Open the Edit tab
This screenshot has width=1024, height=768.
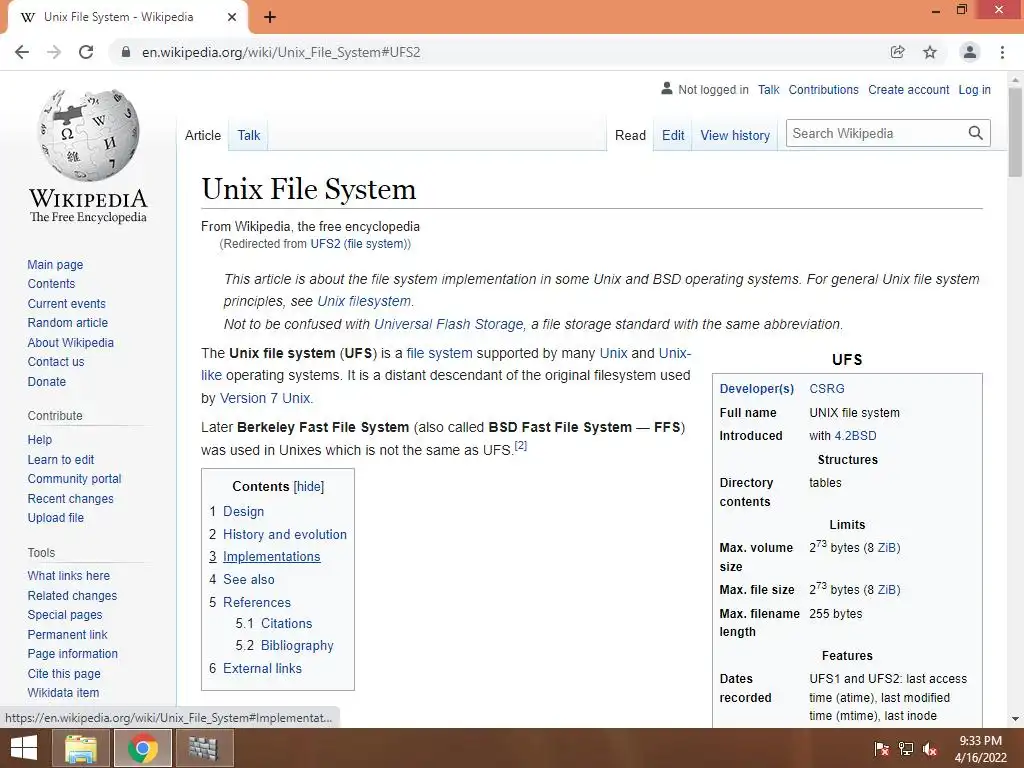pos(673,135)
